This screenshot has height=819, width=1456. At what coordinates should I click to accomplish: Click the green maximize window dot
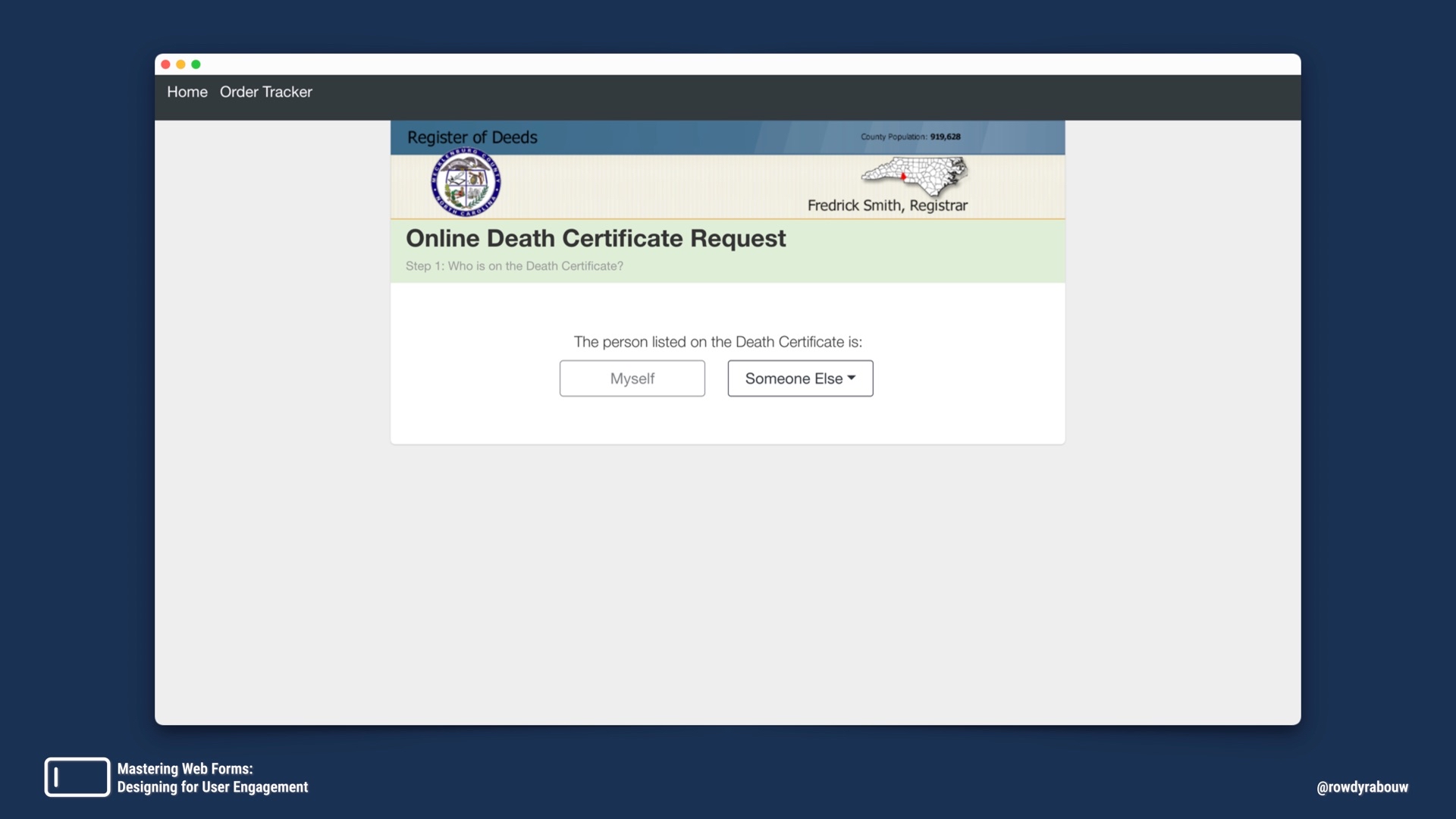[x=196, y=64]
